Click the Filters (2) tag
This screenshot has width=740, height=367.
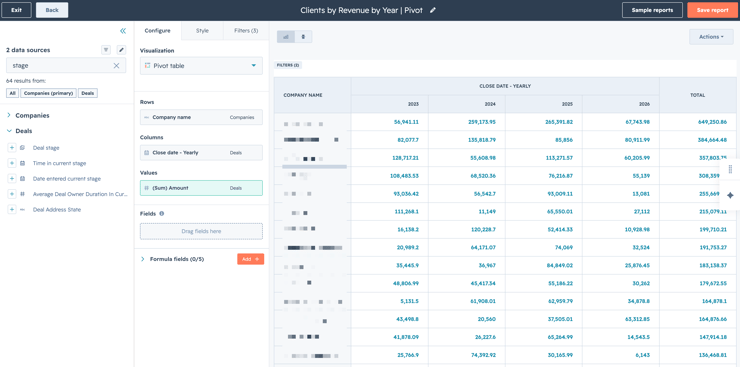288,65
